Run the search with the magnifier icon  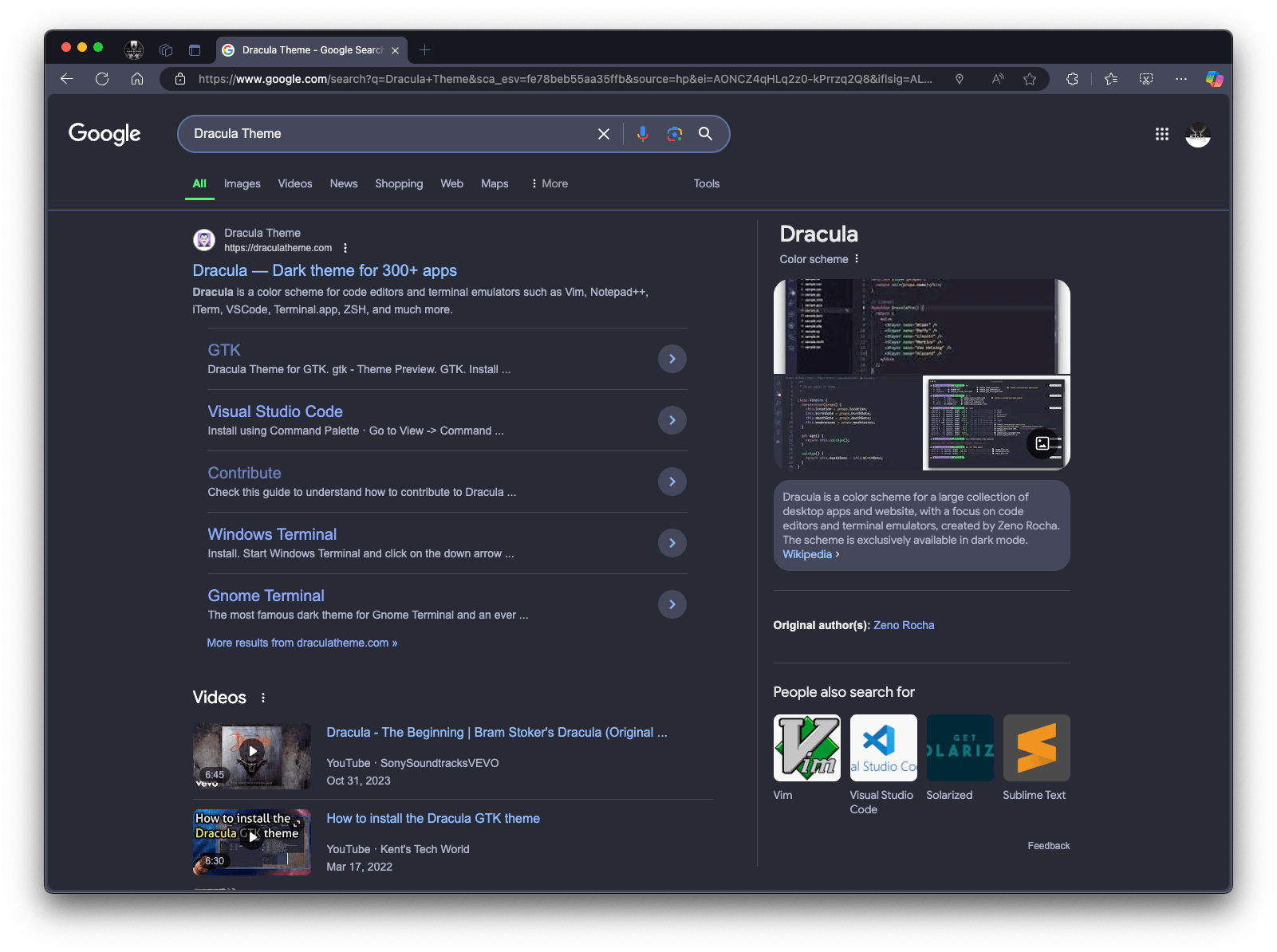pos(705,134)
